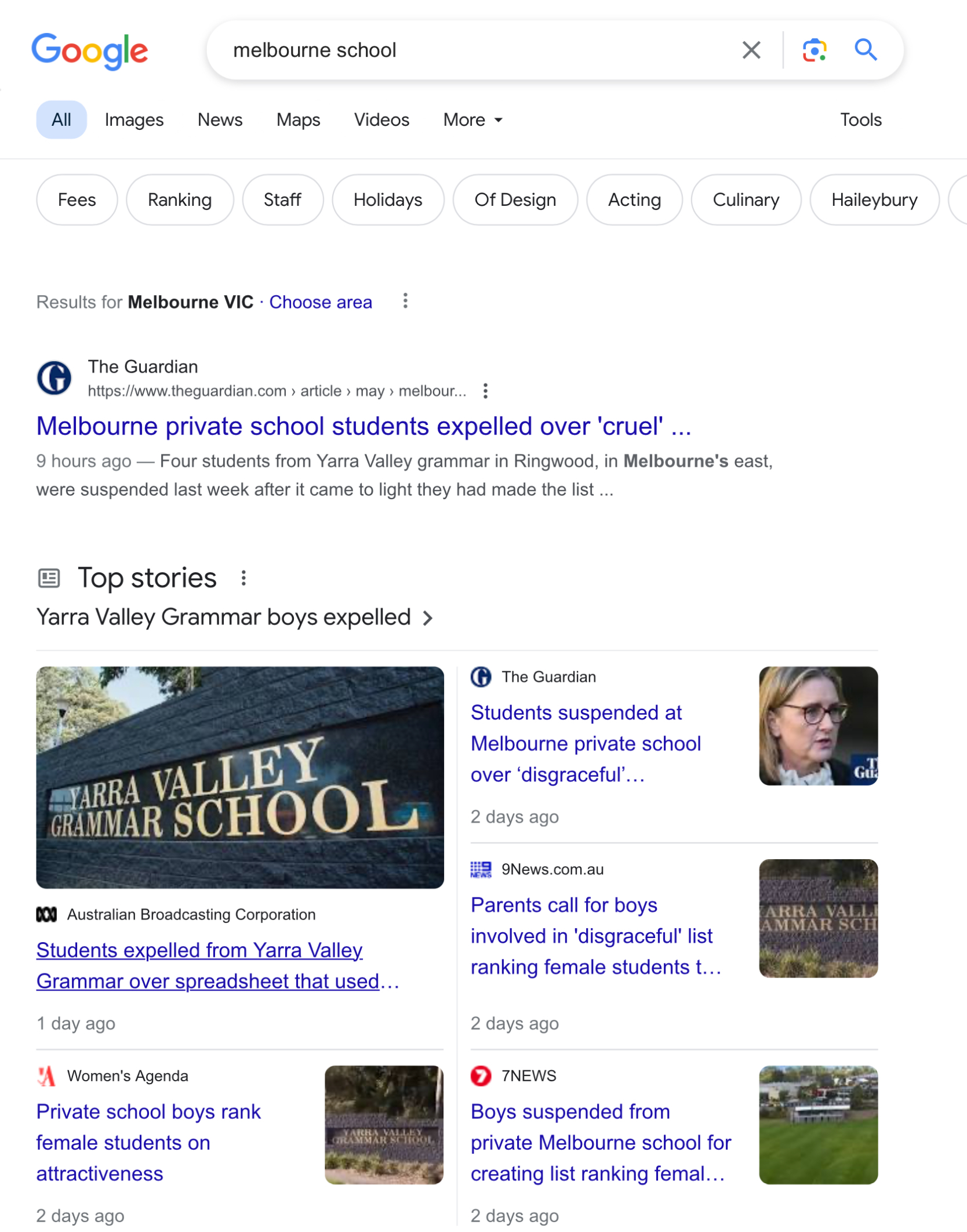
Task: Open 'Private school boys rank female students' story
Action: pyautogui.click(x=148, y=1143)
